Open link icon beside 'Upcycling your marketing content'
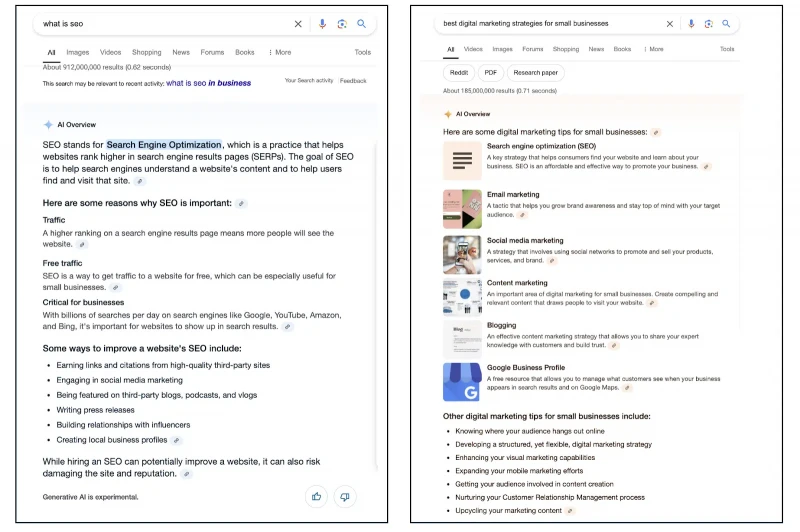This screenshot has width=800, height=532. (570, 511)
